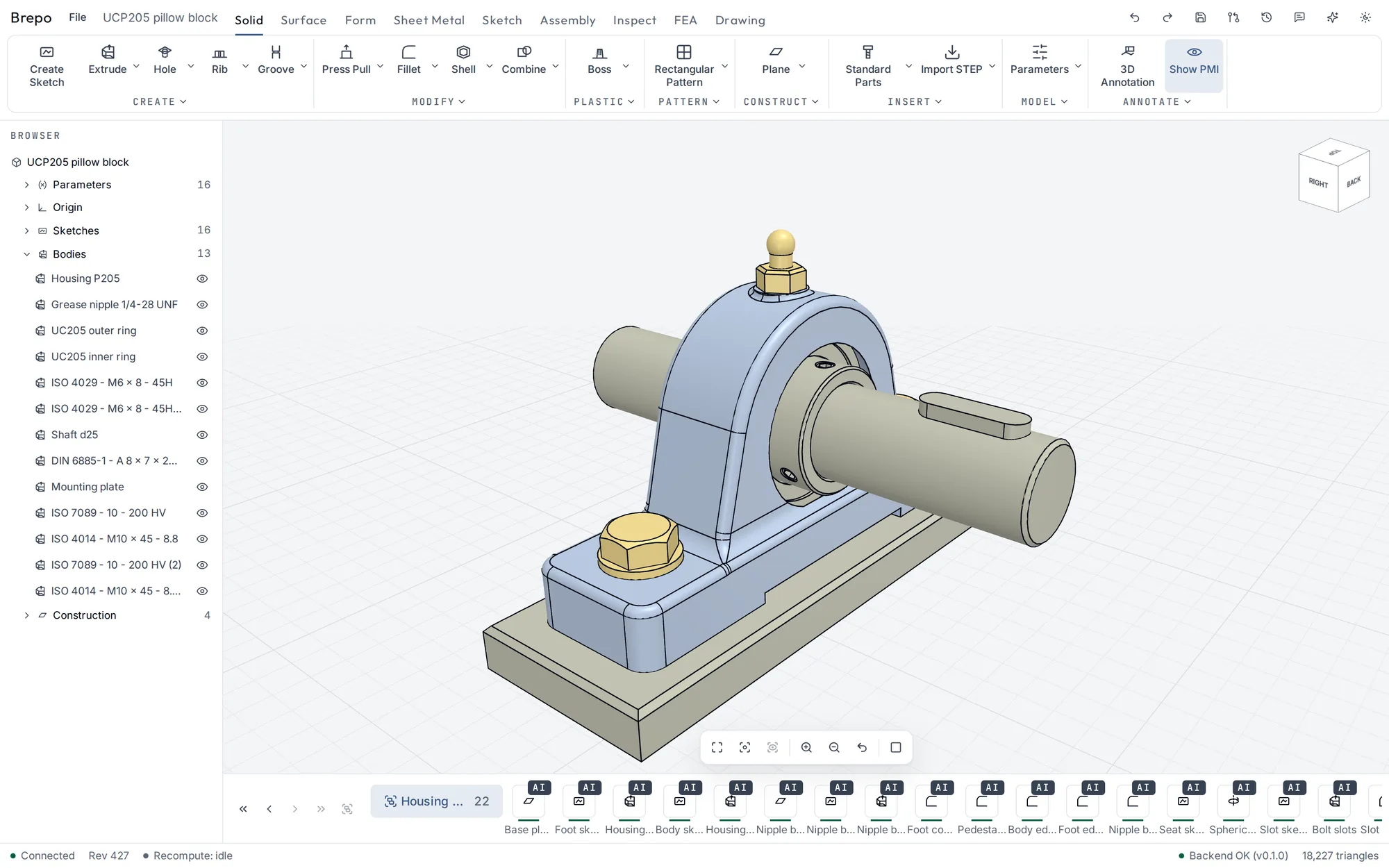Screen dimensions: 1389x868
Task: Hide the Mounting plate body
Action: pyautogui.click(x=202, y=487)
